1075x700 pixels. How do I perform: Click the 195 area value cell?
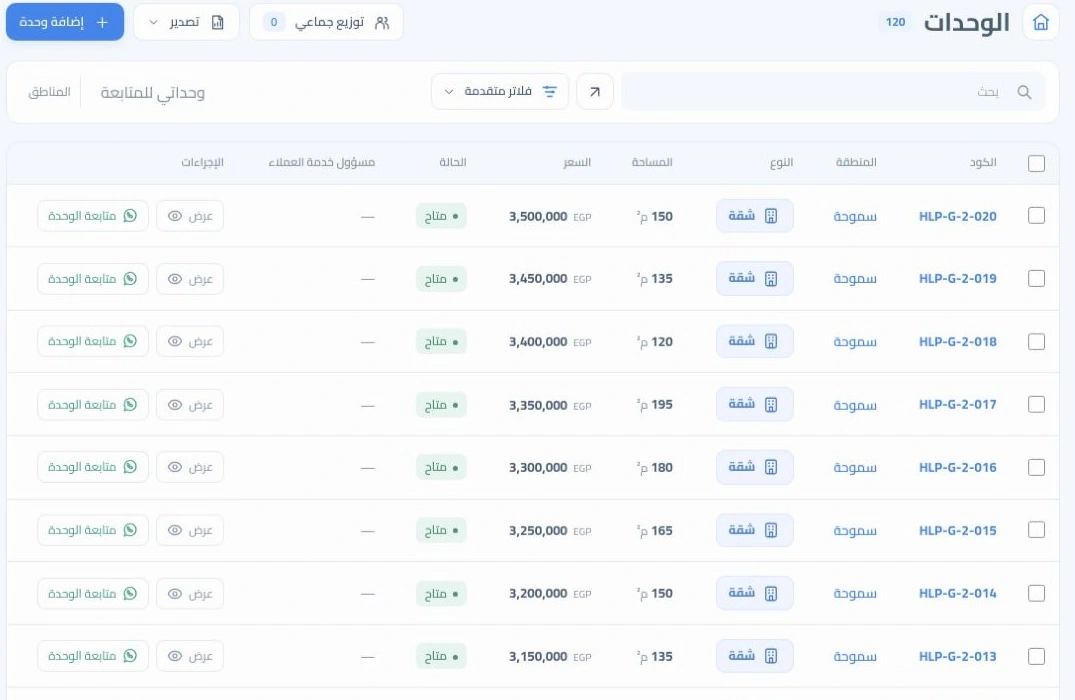click(655, 405)
